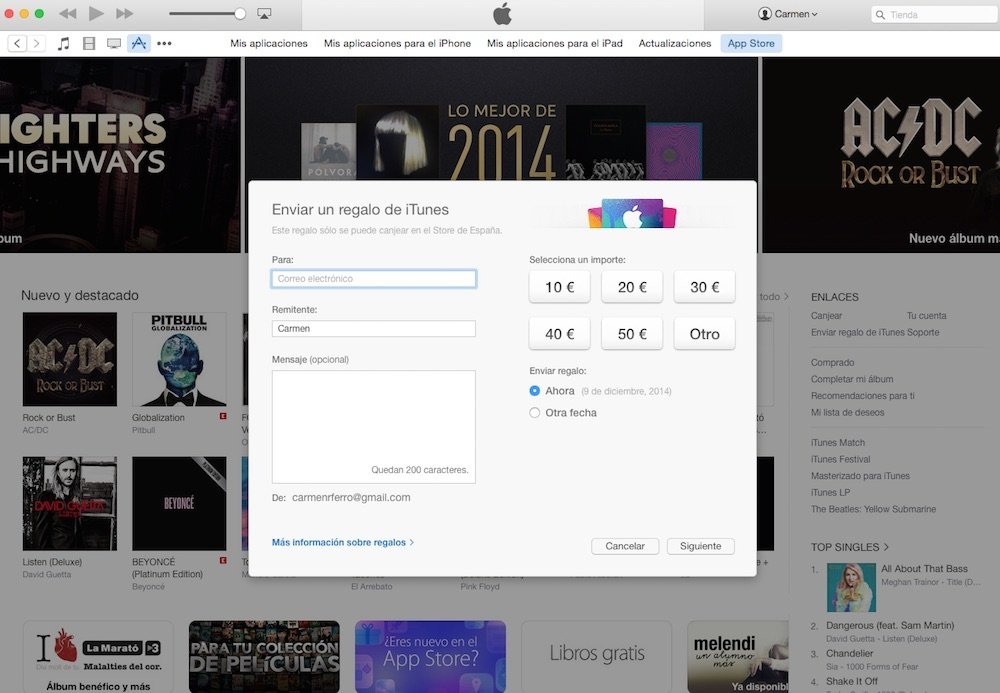This screenshot has height=693, width=1000.
Task: Click the Cancelar button
Action: tap(625, 546)
